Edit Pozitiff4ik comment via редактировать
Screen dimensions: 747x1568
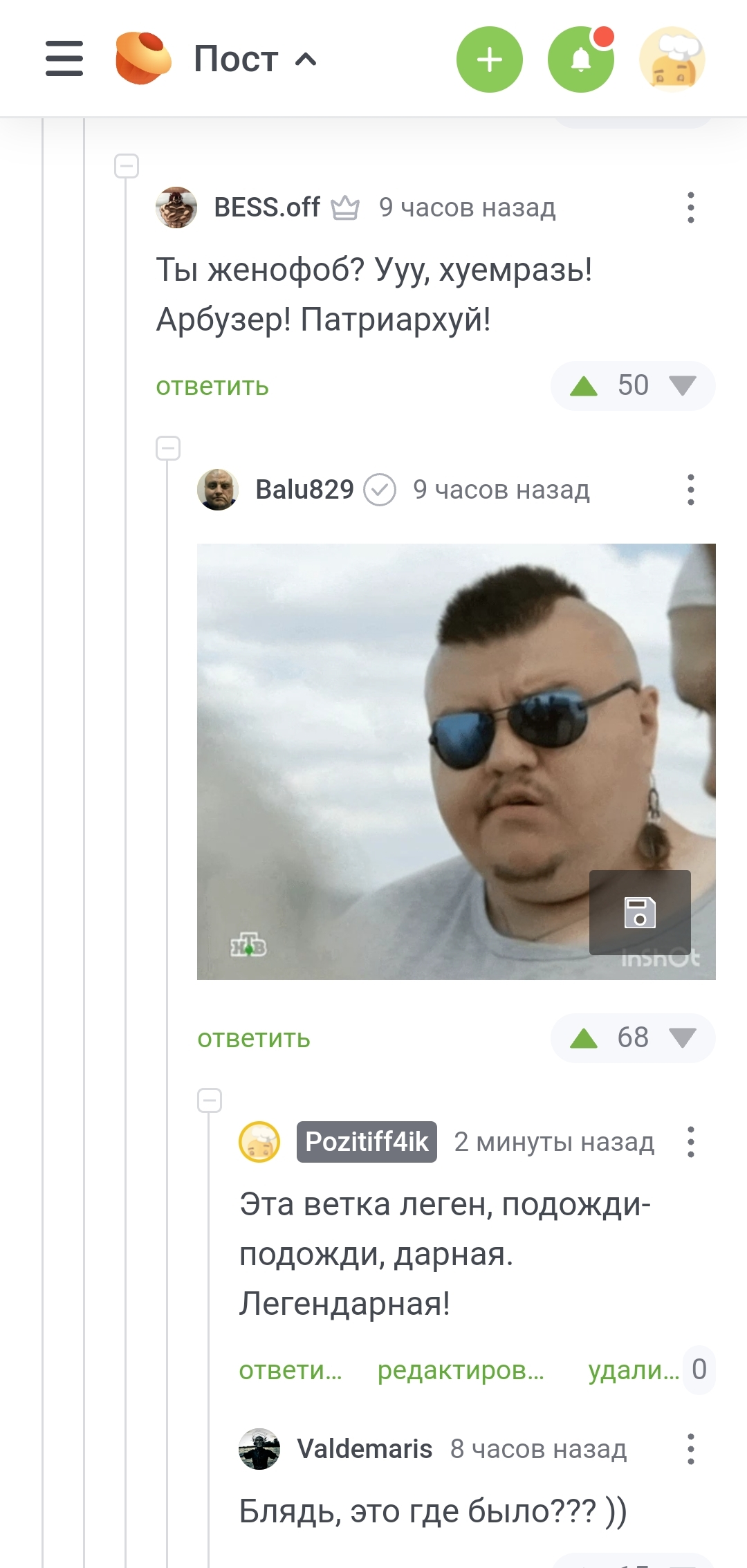(x=461, y=1370)
